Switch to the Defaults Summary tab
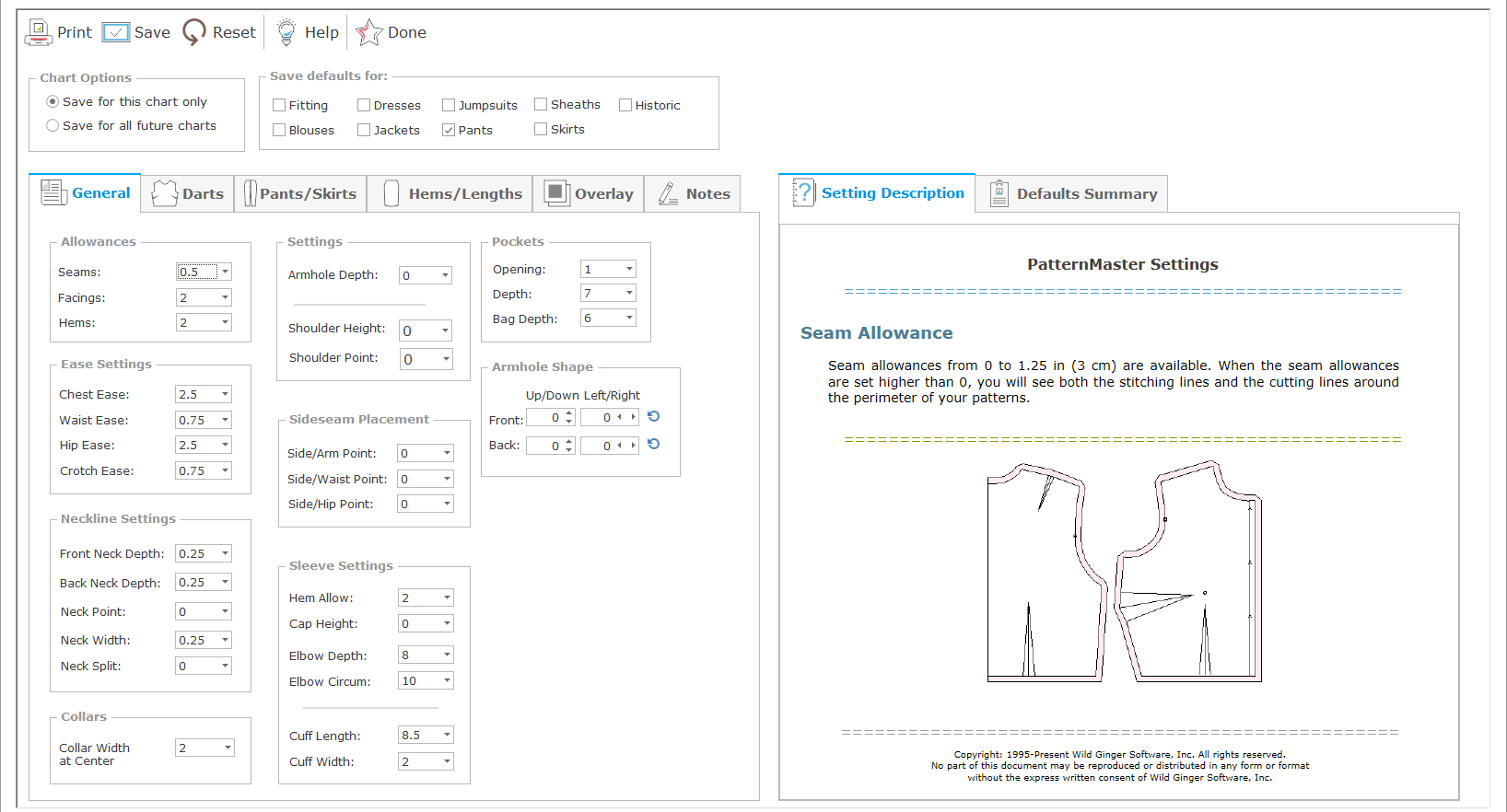This screenshot has width=1507, height=812. point(1072,194)
